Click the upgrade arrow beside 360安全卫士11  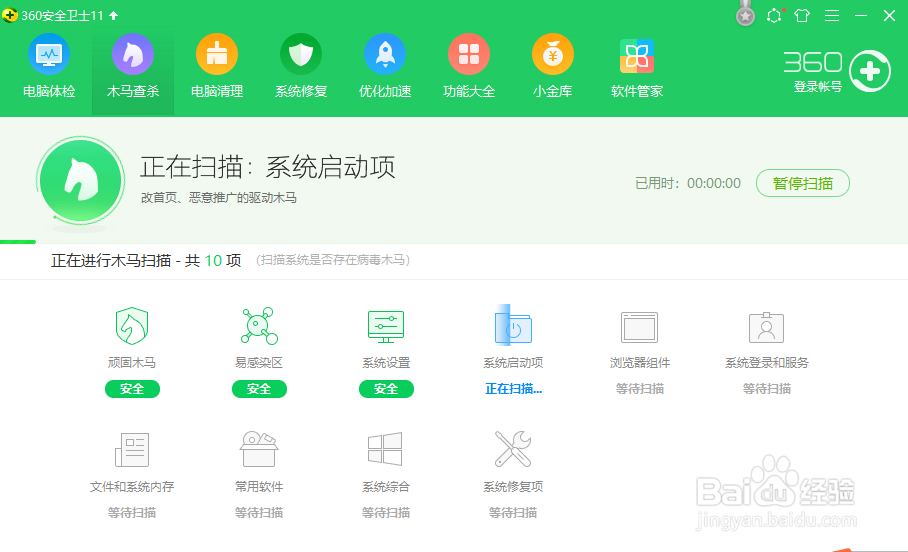pos(114,16)
